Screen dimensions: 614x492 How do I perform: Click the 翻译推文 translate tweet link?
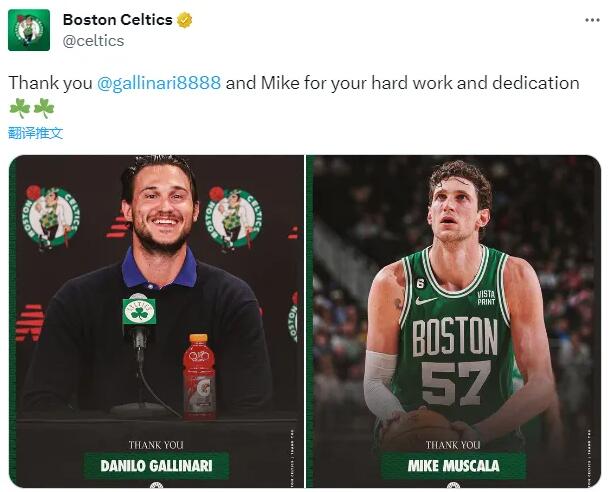[x=35, y=132]
